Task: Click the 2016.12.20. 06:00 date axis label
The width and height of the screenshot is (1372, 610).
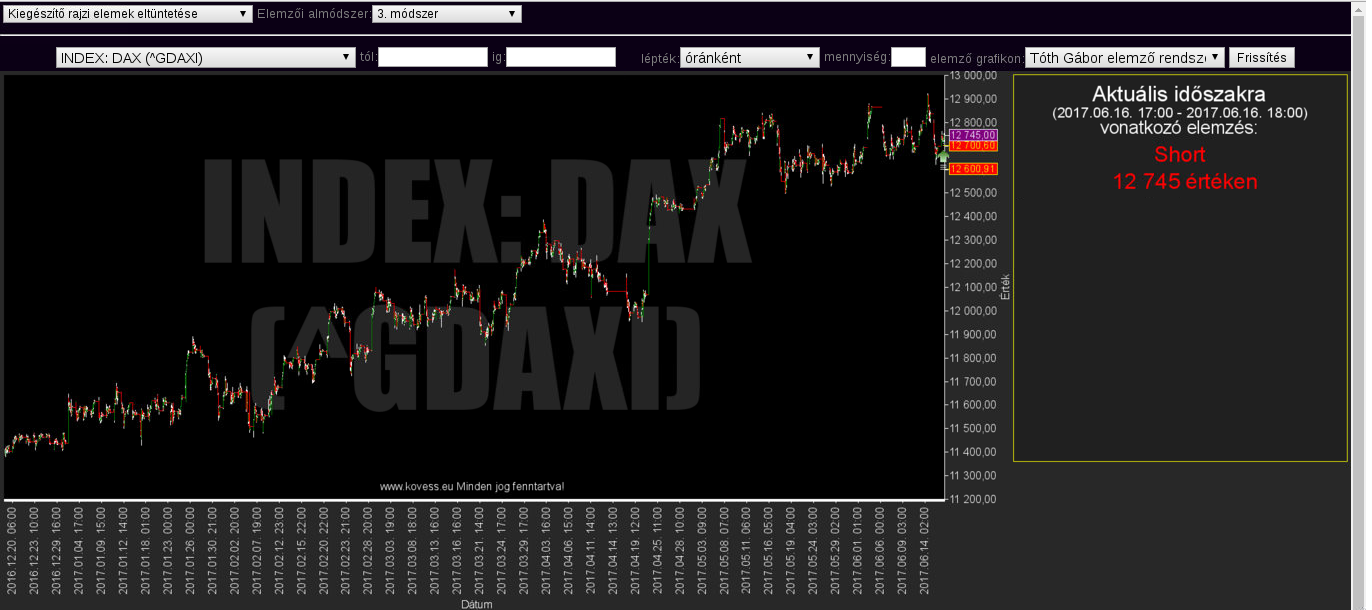Action: [x=10, y=548]
